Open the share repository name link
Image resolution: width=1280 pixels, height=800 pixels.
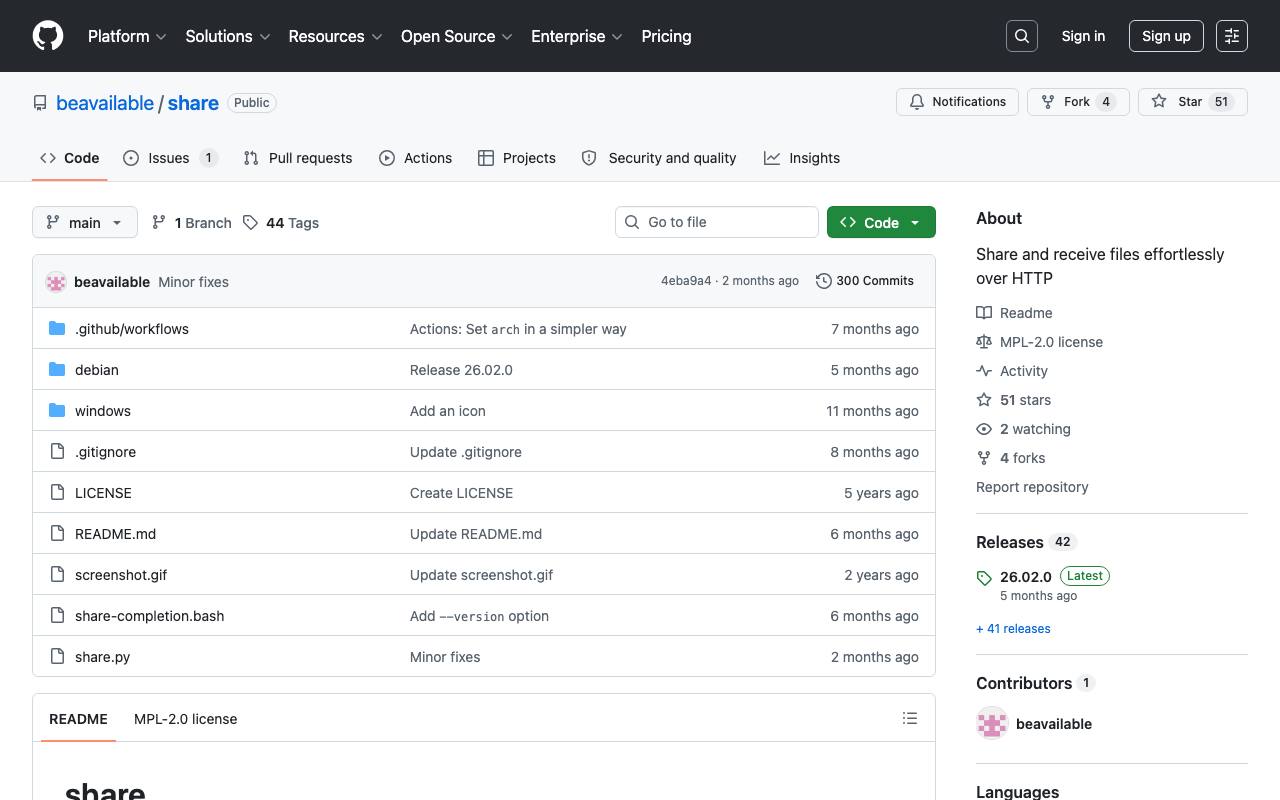click(x=193, y=103)
